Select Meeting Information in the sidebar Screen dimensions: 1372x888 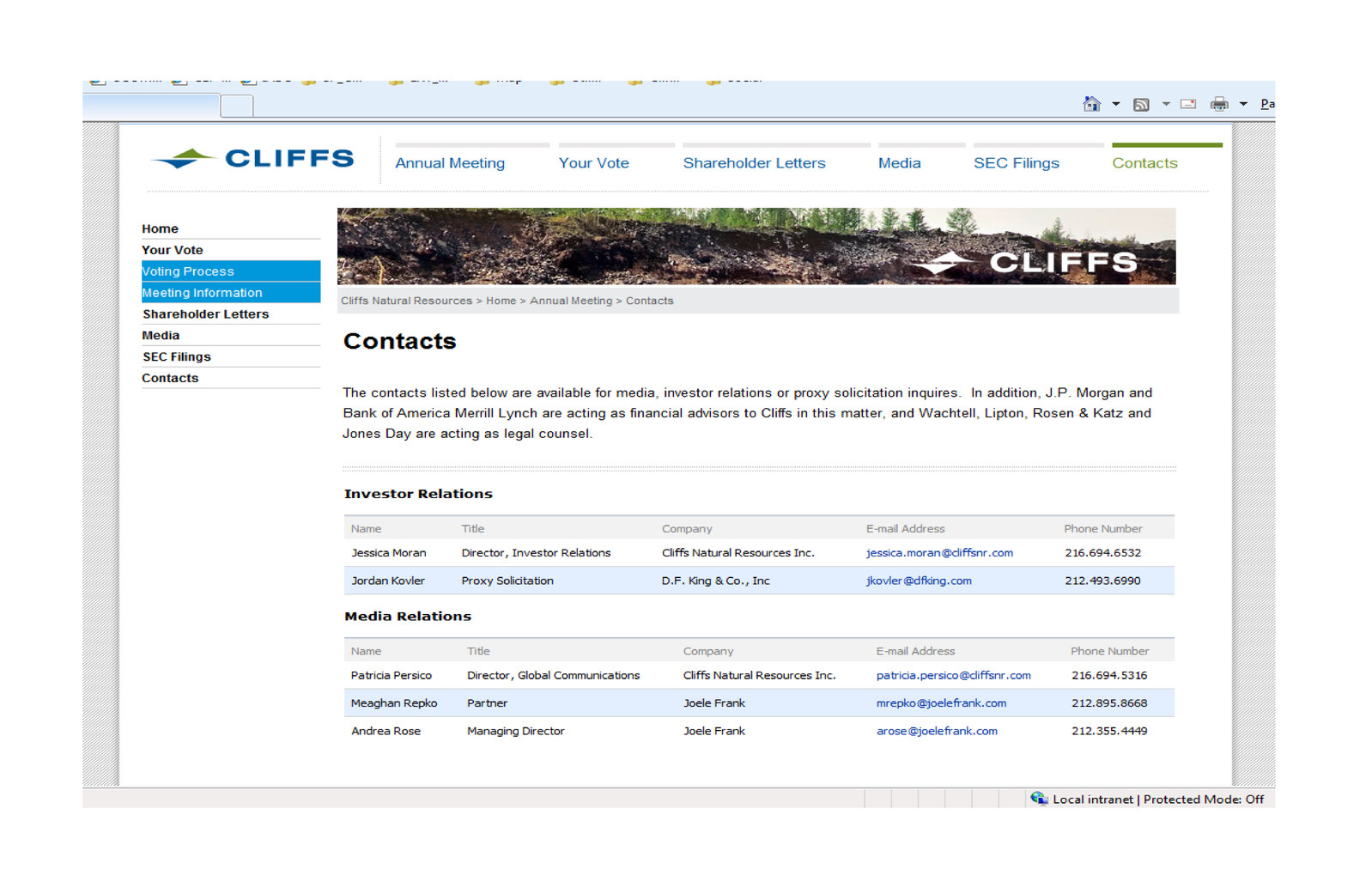[231, 293]
